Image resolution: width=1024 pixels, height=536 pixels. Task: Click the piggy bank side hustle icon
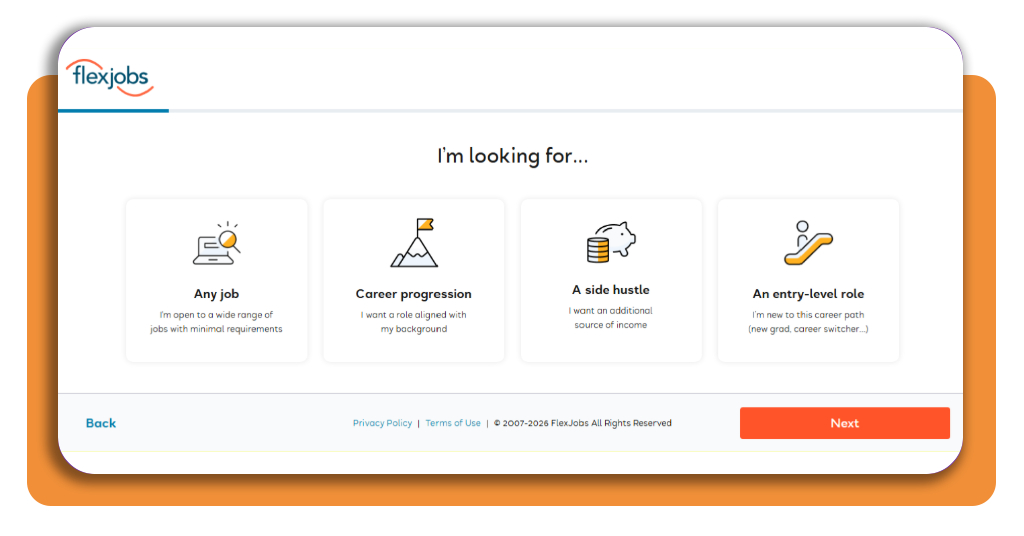point(611,242)
